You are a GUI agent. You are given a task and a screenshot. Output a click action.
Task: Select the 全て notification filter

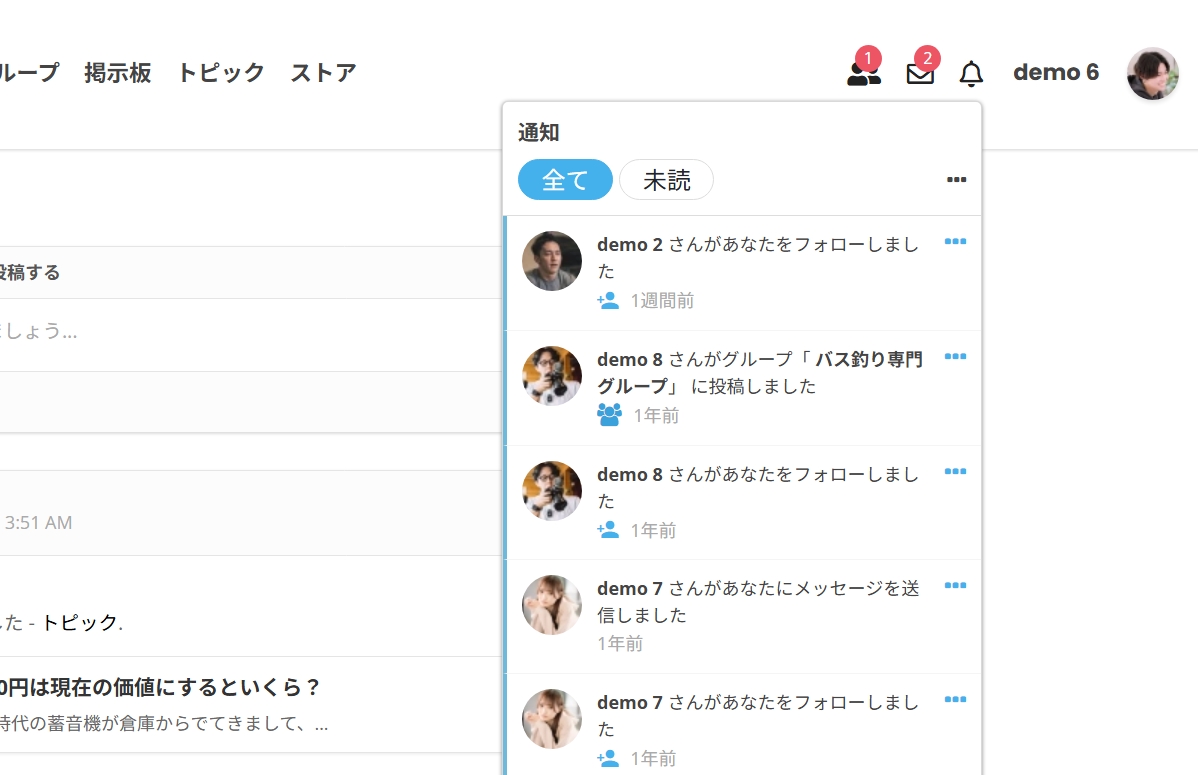coord(565,180)
